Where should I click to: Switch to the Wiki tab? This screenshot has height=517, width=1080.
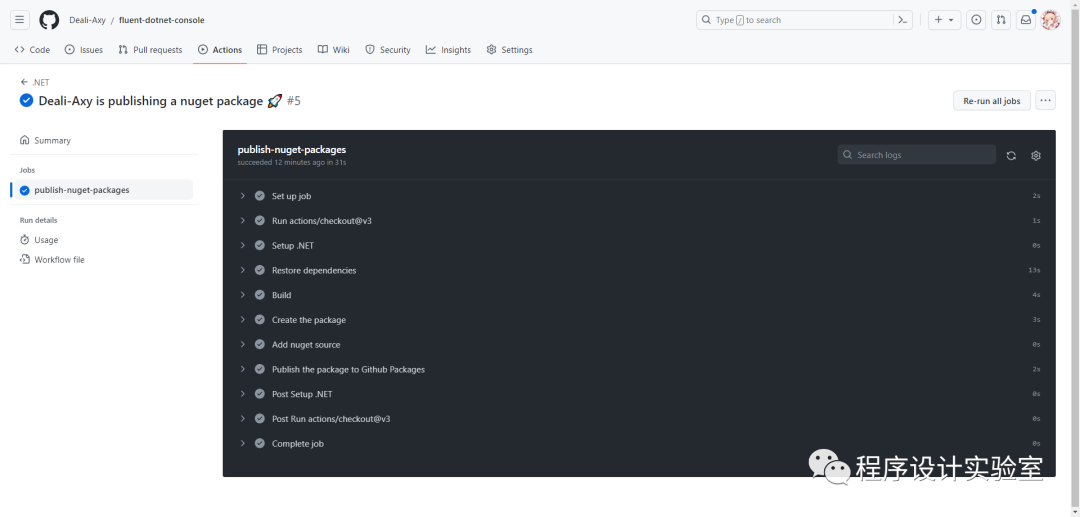[333, 50]
